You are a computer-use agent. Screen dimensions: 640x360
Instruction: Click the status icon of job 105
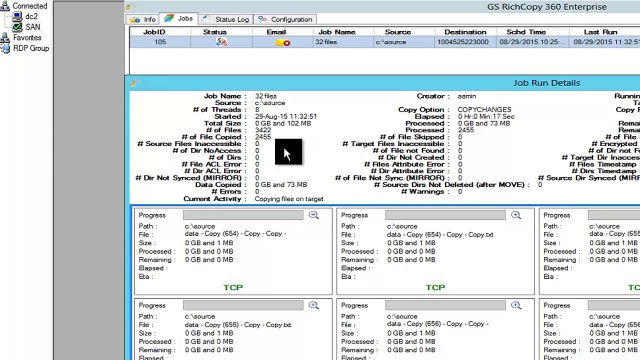pos(221,42)
